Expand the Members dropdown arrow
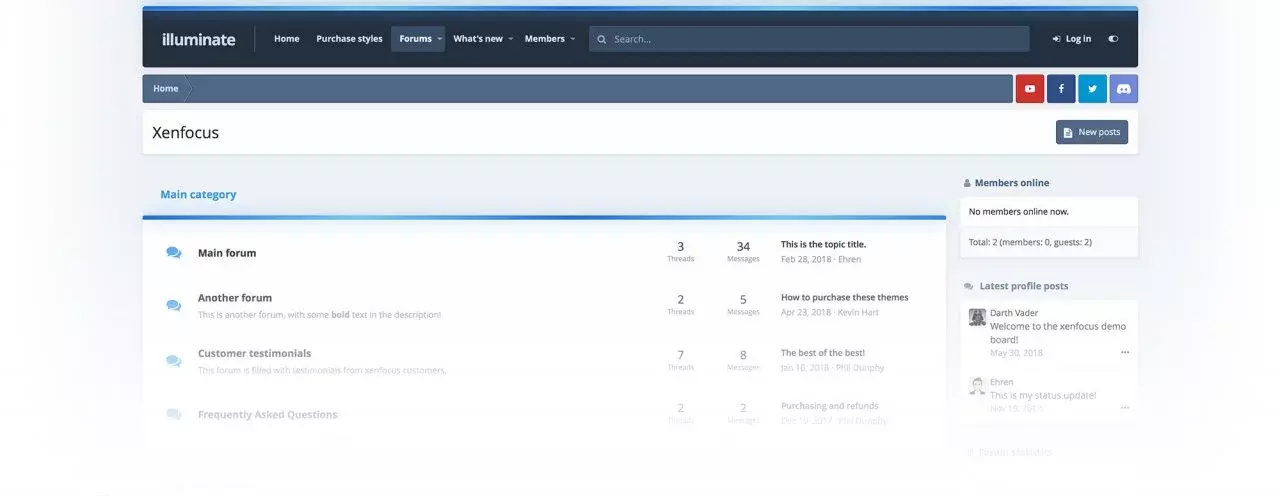 (573, 39)
